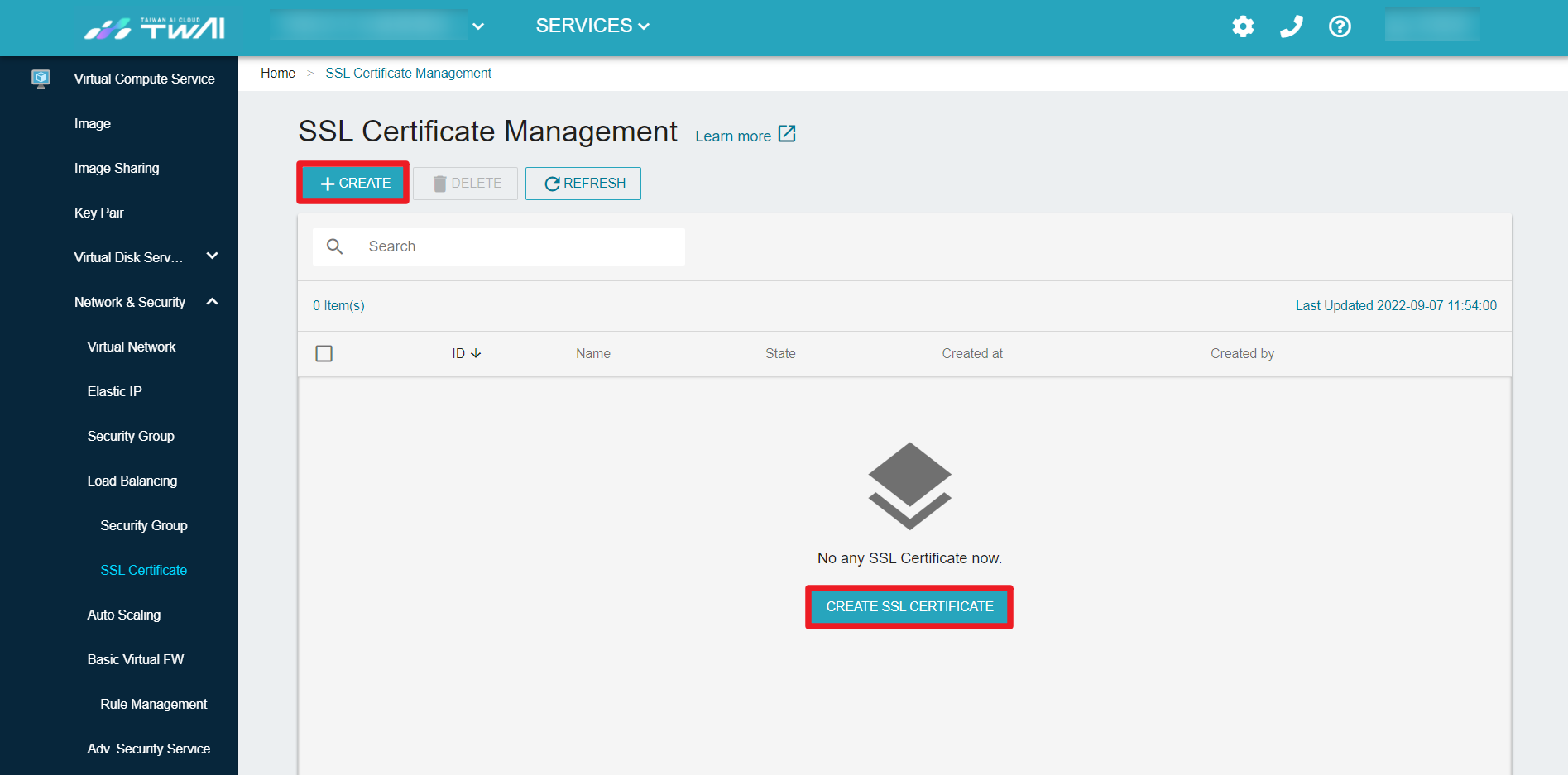The height and width of the screenshot is (775, 1568).
Task: Click the State column header
Action: coord(780,353)
